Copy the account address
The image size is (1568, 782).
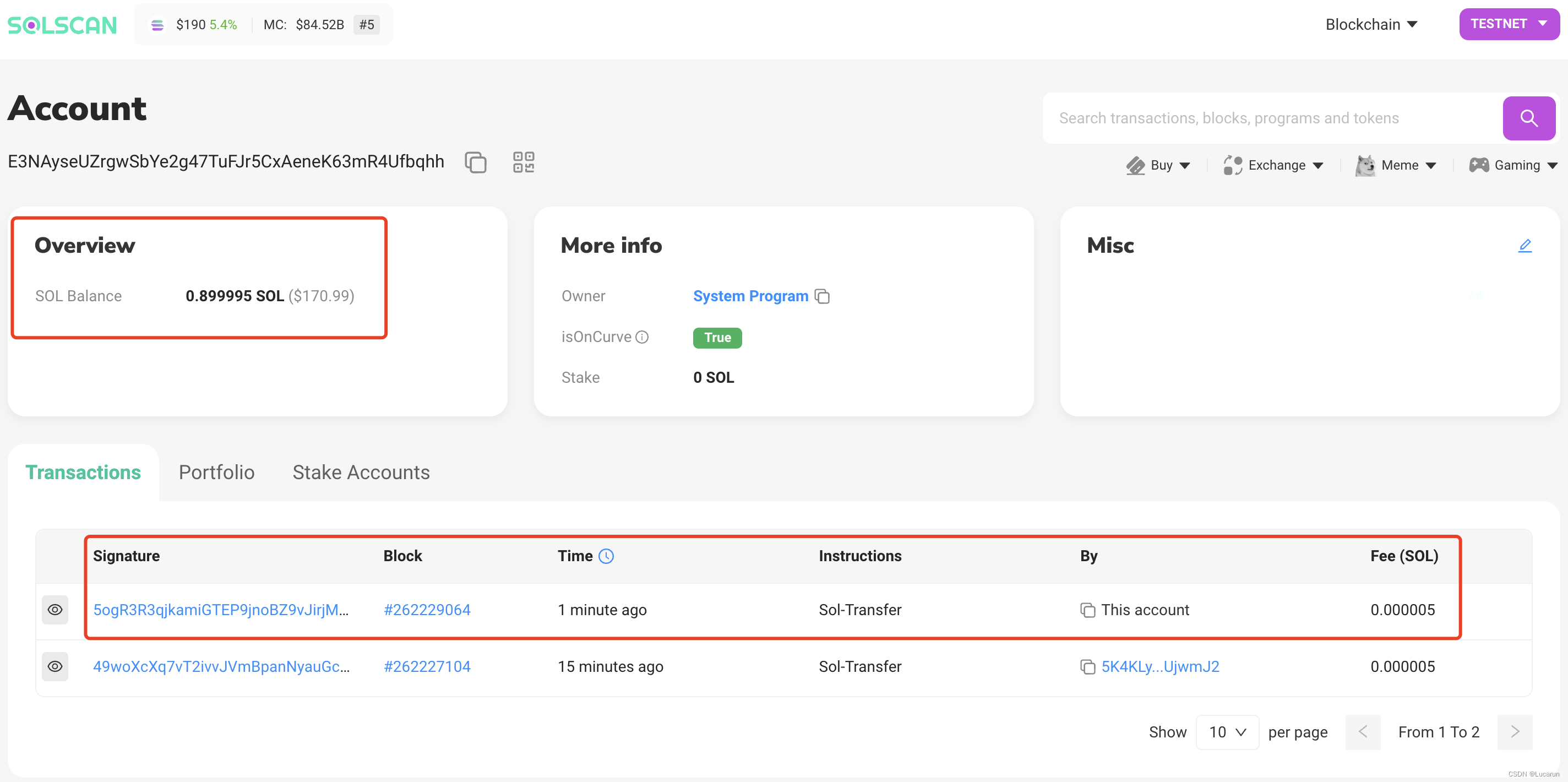(475, 162)
